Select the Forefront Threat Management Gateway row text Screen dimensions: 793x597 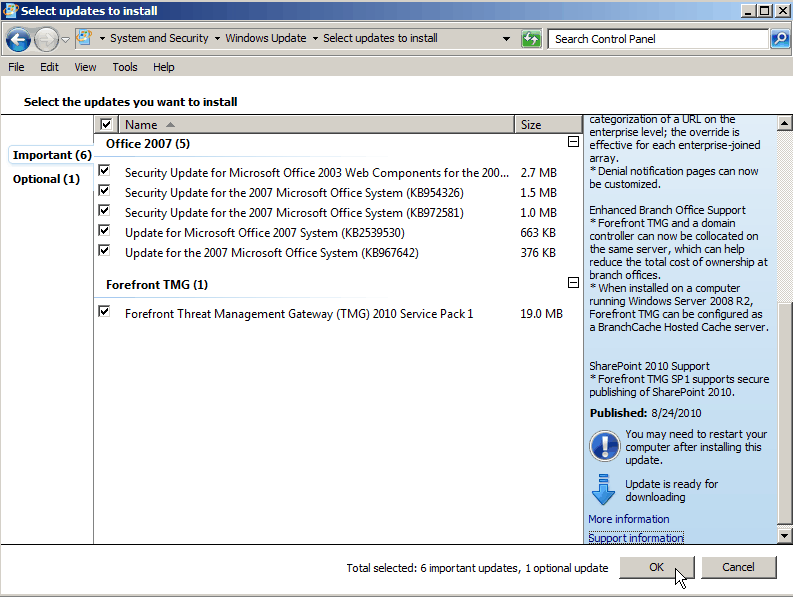coord(299,314)
